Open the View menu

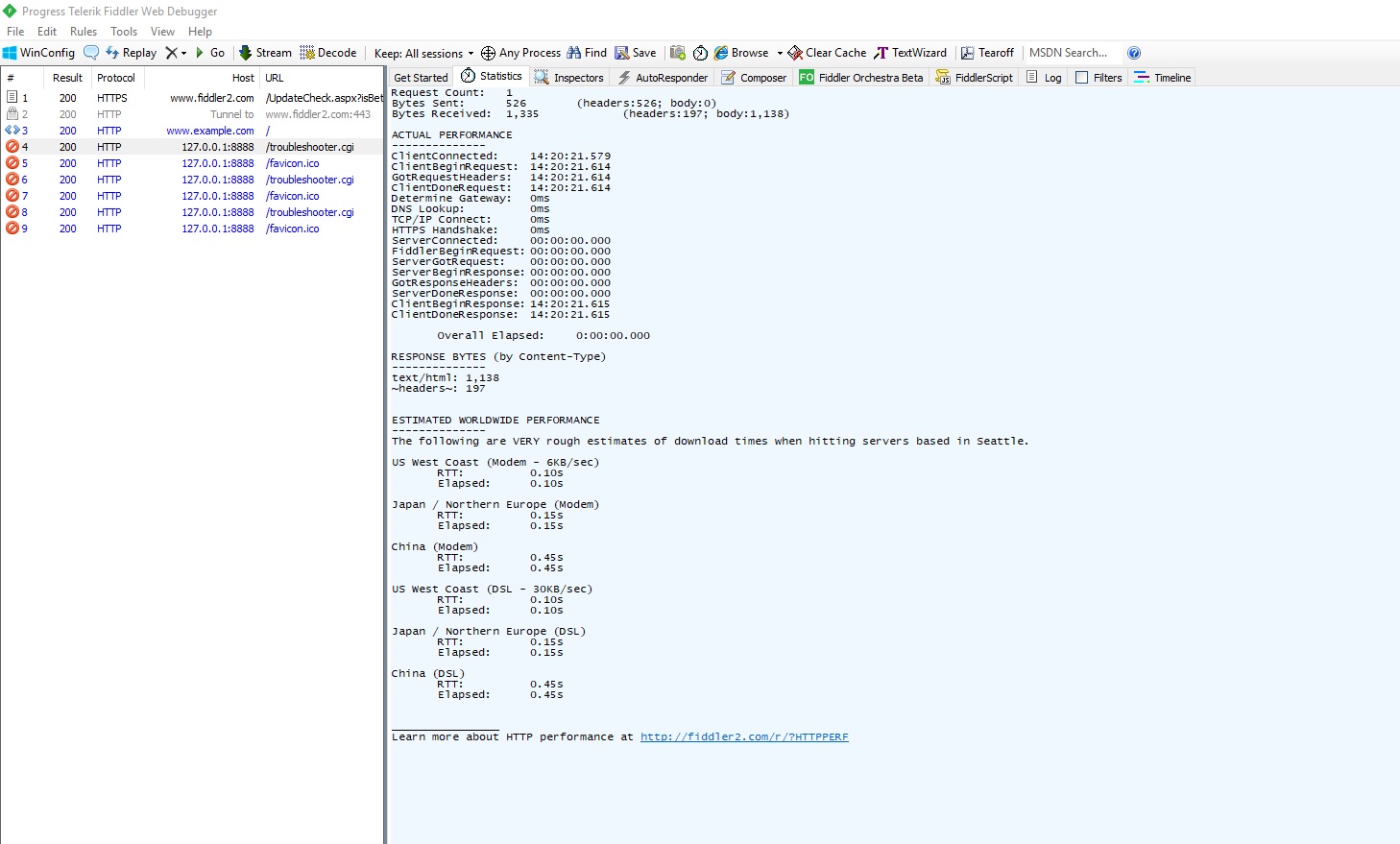tap(162, 32)
